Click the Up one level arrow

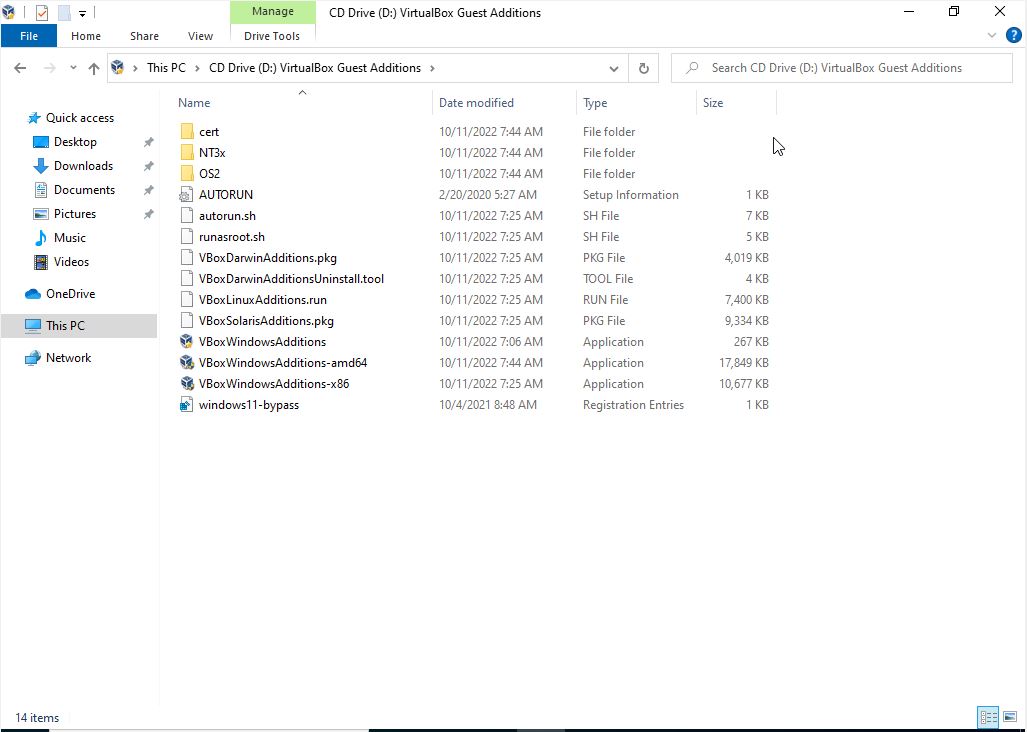point(94,68)
